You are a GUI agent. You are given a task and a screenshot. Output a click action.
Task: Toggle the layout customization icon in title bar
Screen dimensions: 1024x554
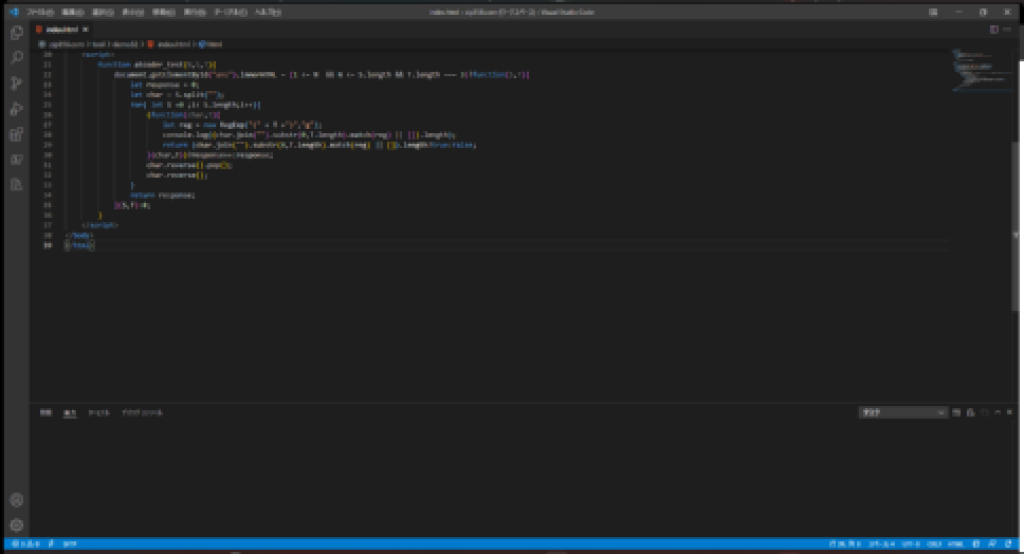click(933, 12)
